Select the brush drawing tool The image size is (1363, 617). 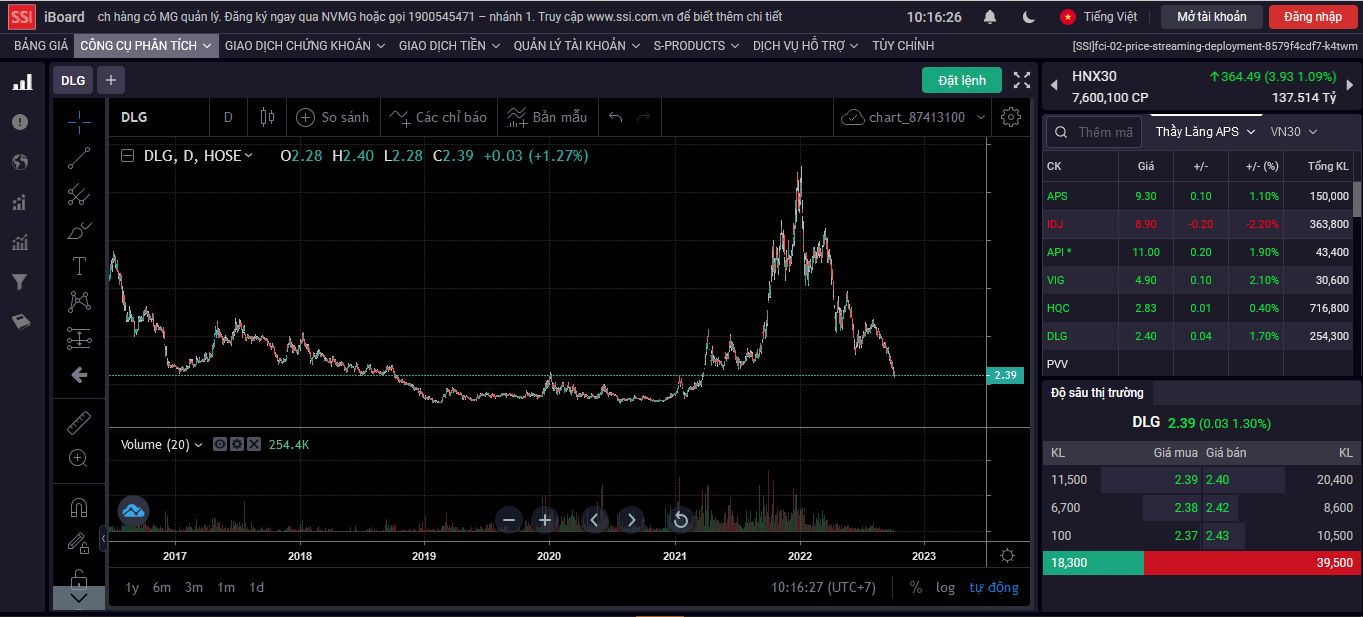click(x=79, y=231)
